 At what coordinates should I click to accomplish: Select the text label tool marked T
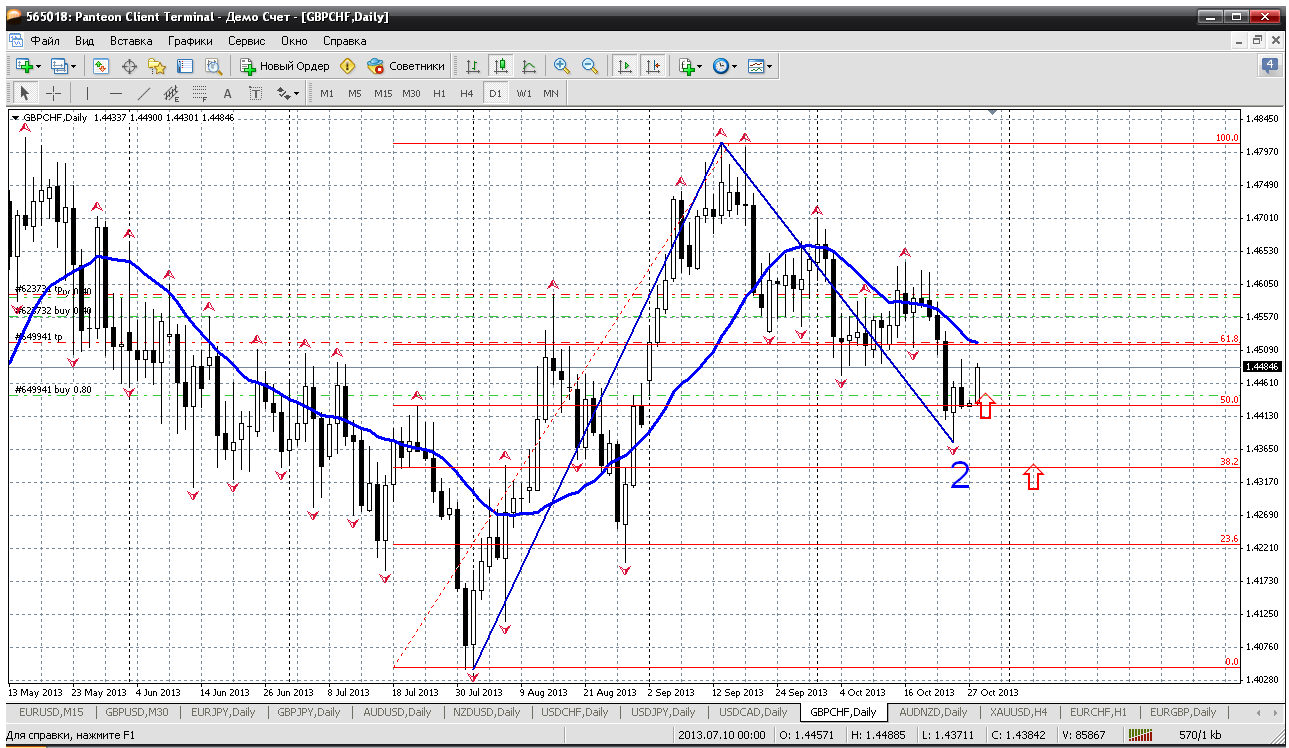pos(256,93)
